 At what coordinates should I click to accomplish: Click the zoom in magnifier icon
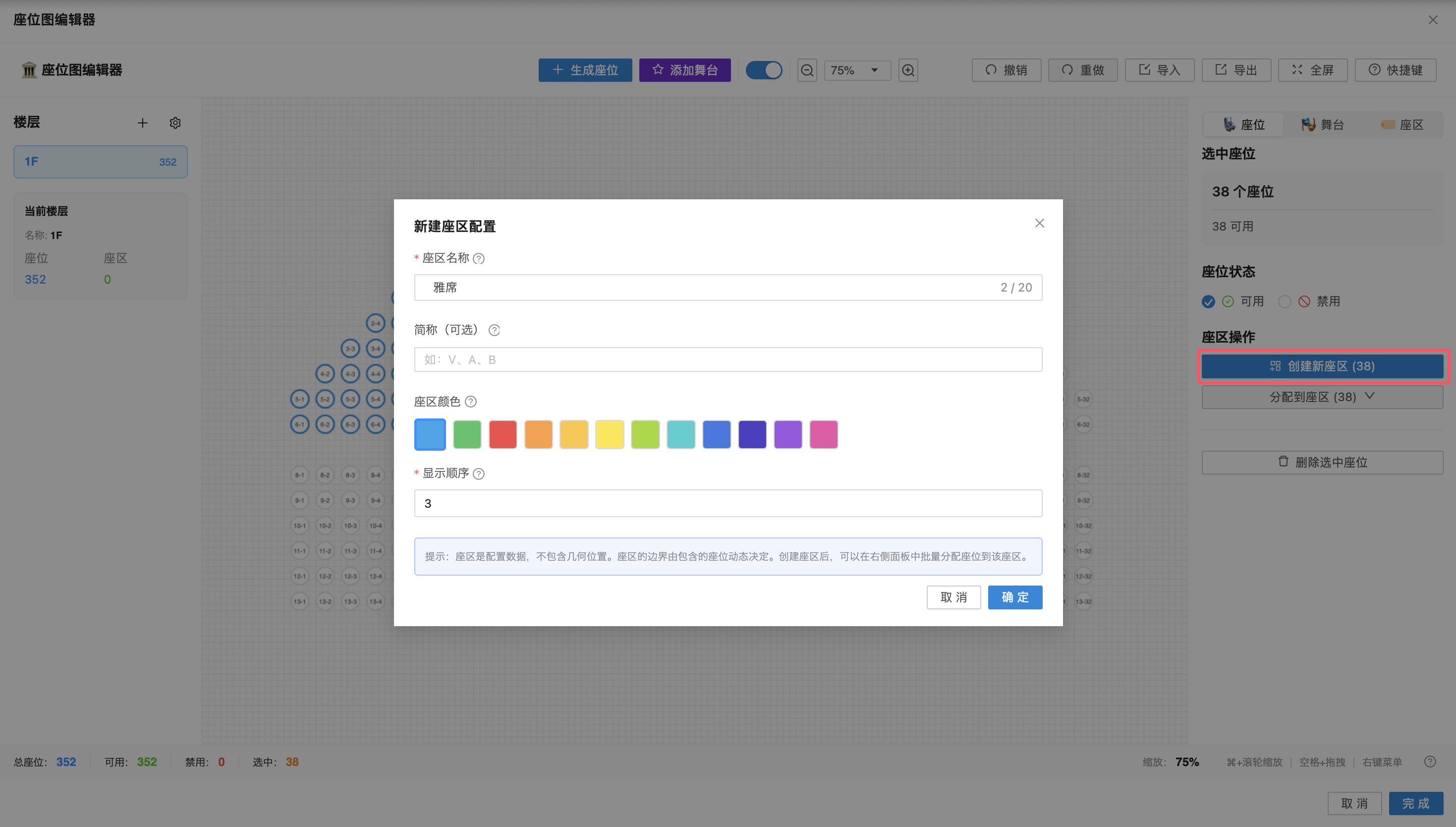pyautogui.click(x=908, y=70)
